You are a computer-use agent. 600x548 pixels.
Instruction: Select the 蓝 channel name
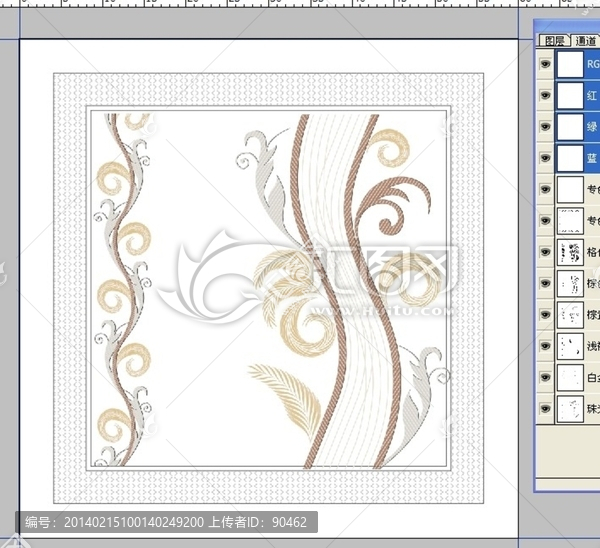(x=592, y=158)
